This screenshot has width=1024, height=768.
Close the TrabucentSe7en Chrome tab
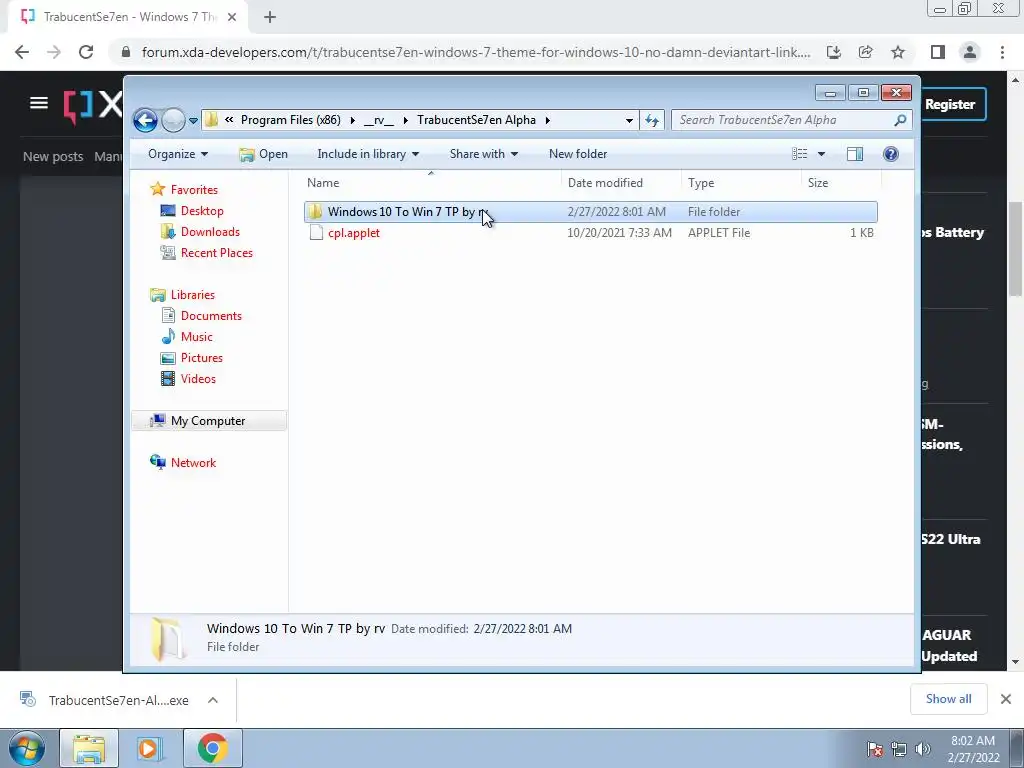tap(232, 17)
